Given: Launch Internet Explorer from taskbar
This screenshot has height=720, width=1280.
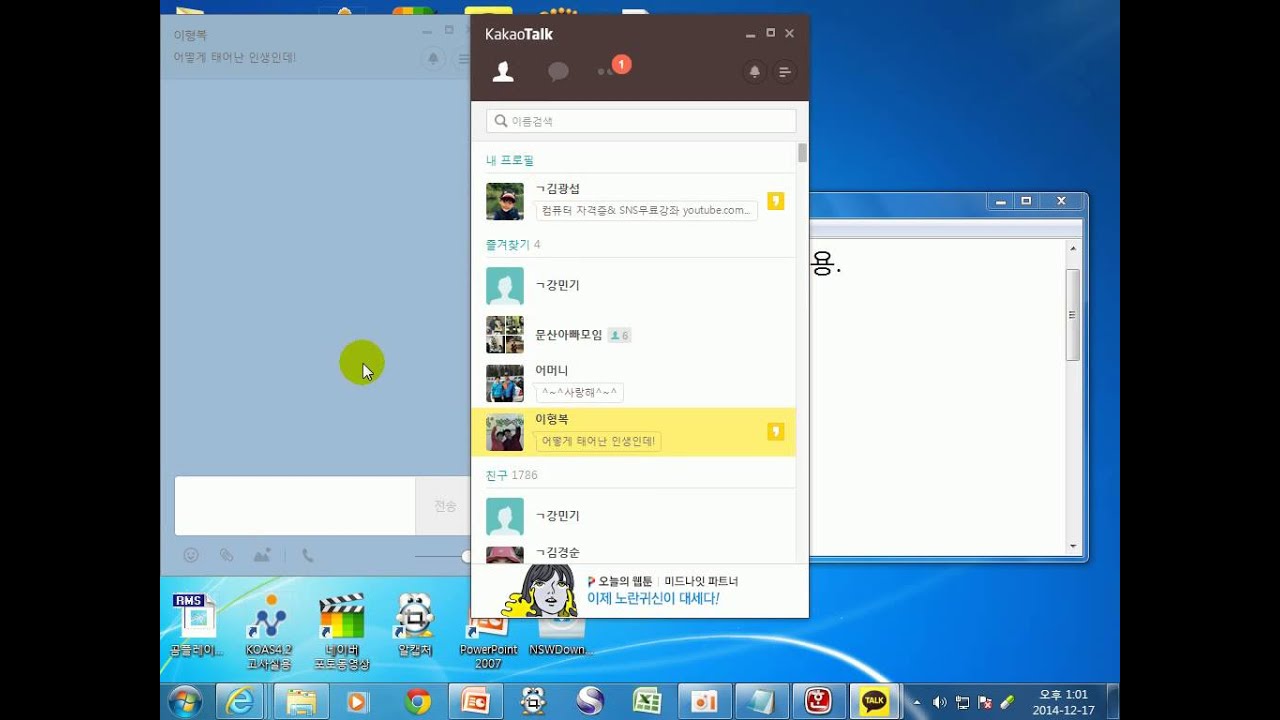Looking at the screenshot, I should pos(240,702).
